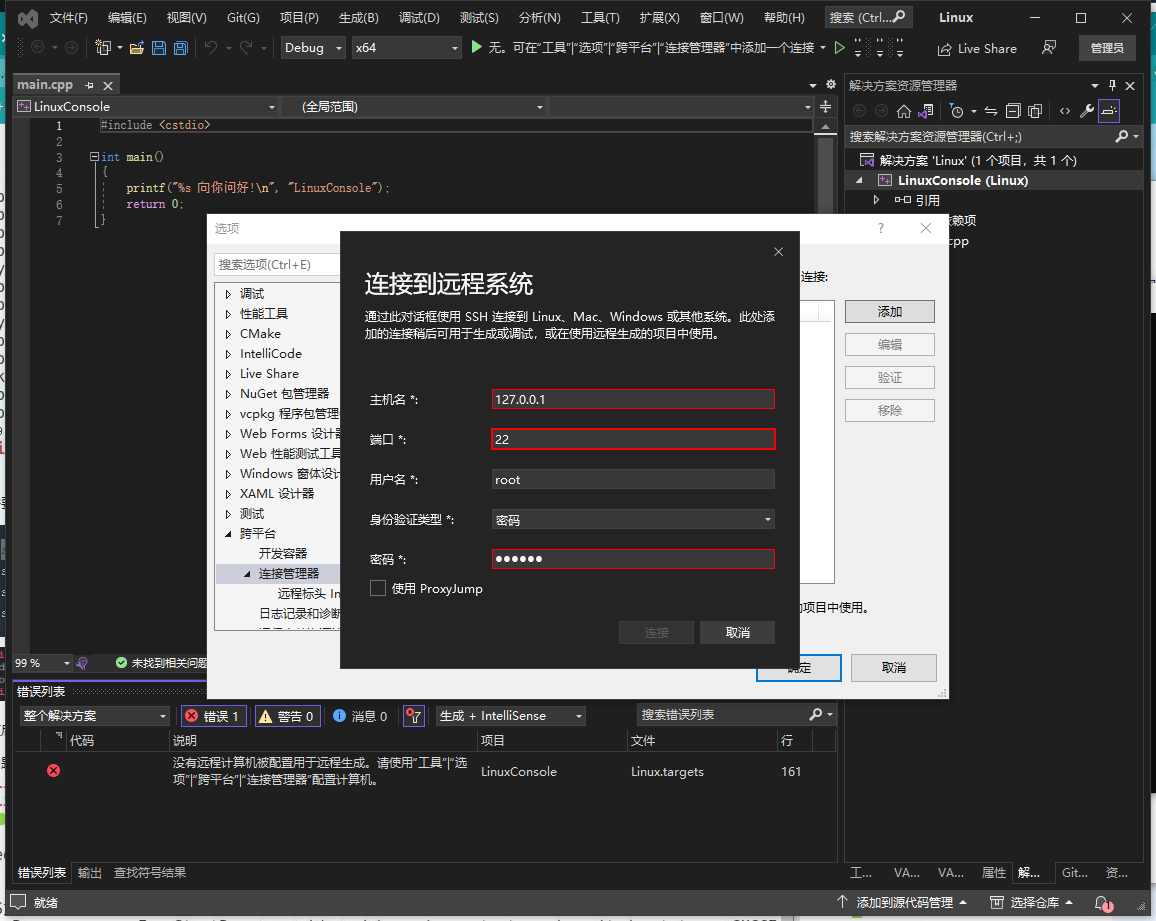The width and height of the screenshot is (1156, 921).
Task: Click the View Code angle-brackets icon
Action: [1065, 111]
